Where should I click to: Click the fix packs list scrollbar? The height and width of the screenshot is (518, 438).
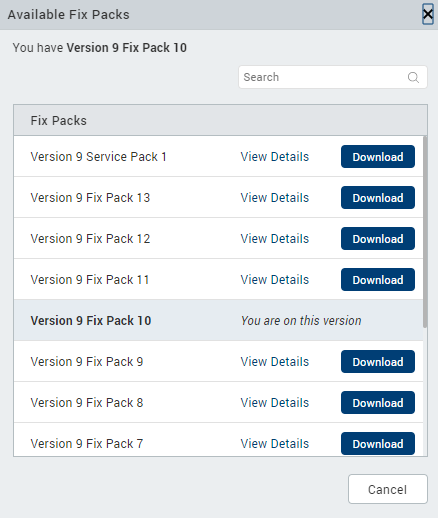(425, 232)
